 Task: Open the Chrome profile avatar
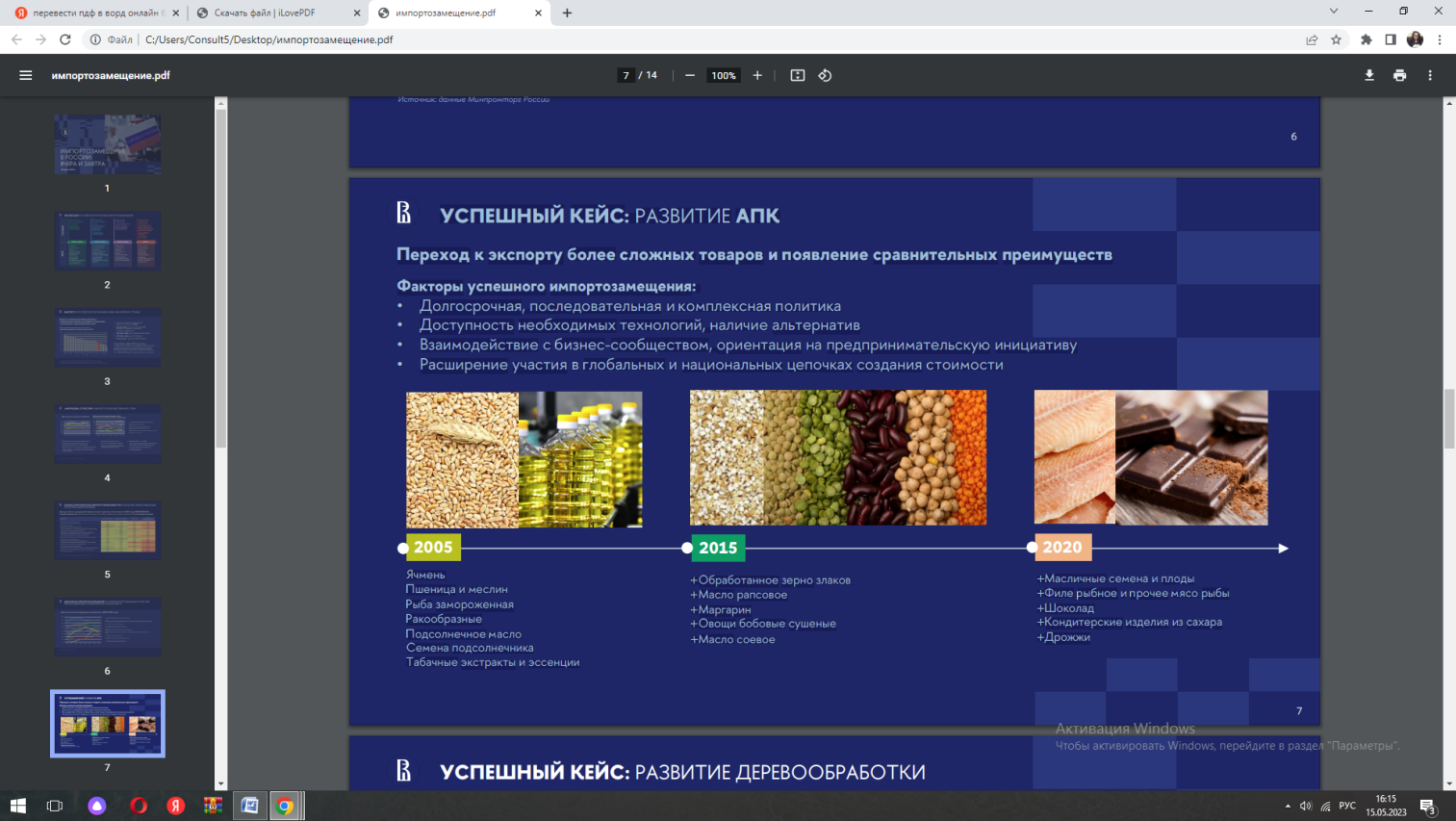[1415, 39]
